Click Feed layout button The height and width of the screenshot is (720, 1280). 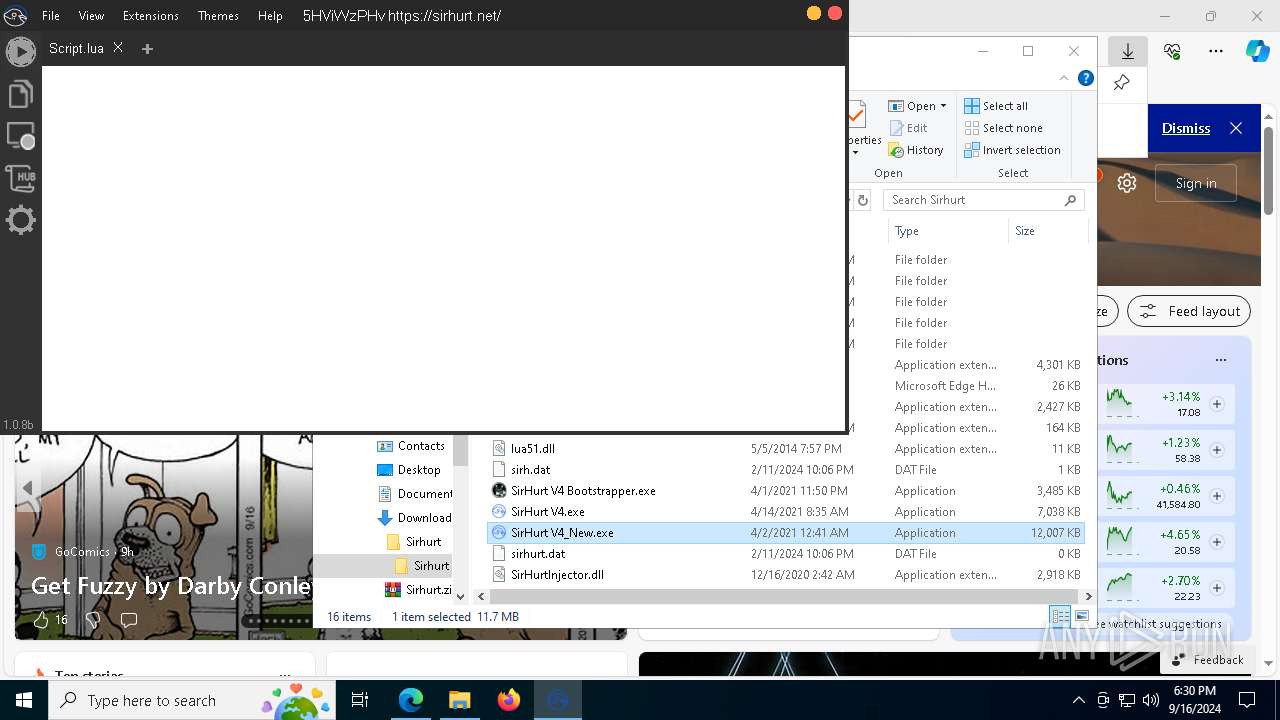pos(1189,311)
